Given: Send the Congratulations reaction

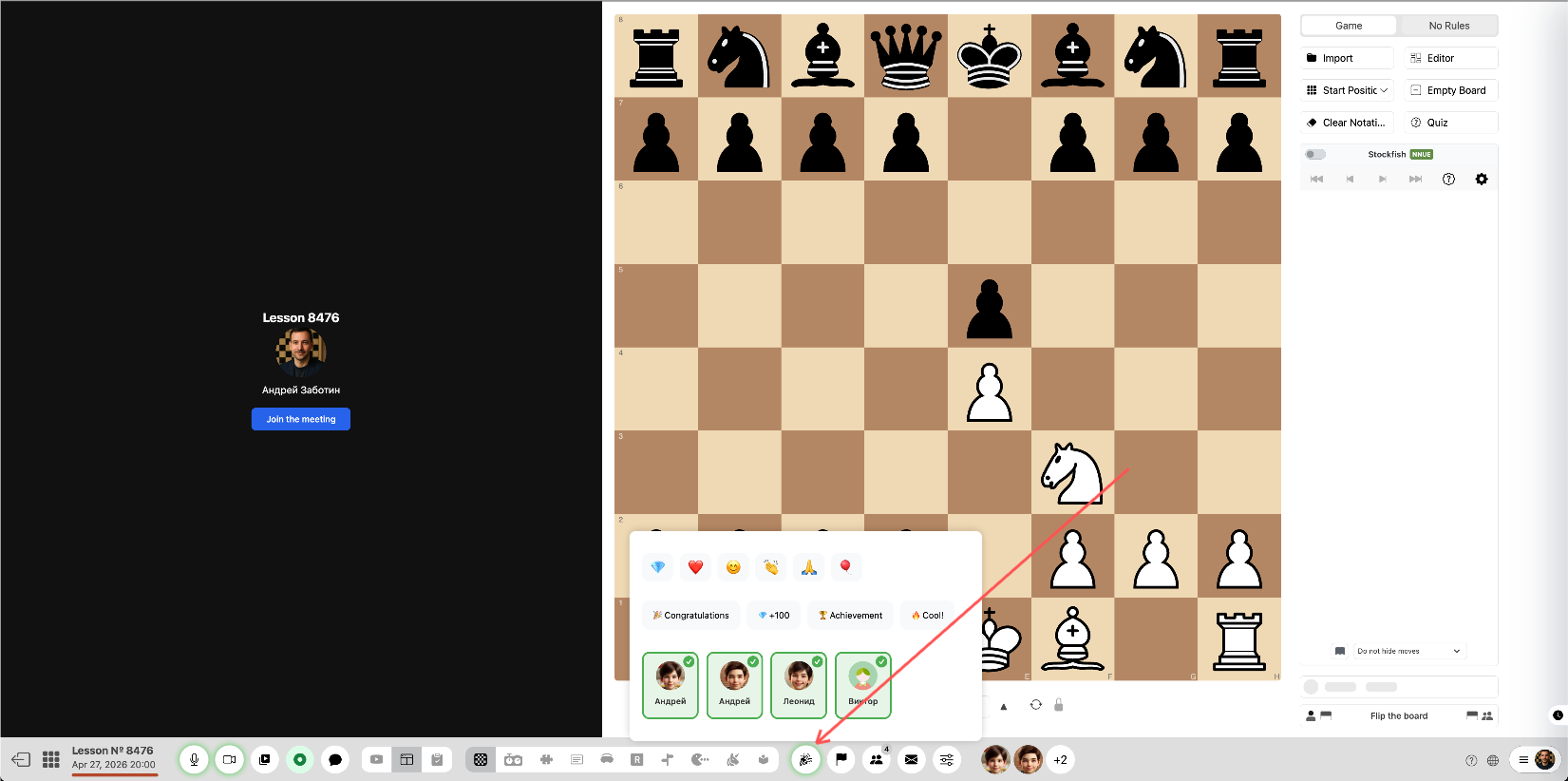Looking at the screenshot, I should (x=691, y=615).
